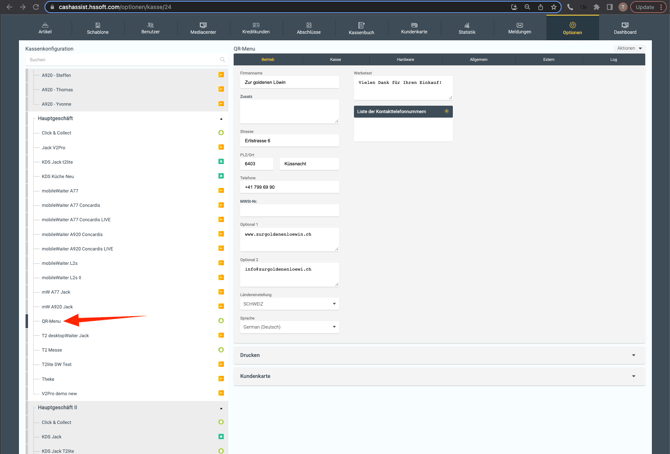Open the Artikel section in top navigation
The height and width of the screenshot is (454, 670).
click(45, 28)
